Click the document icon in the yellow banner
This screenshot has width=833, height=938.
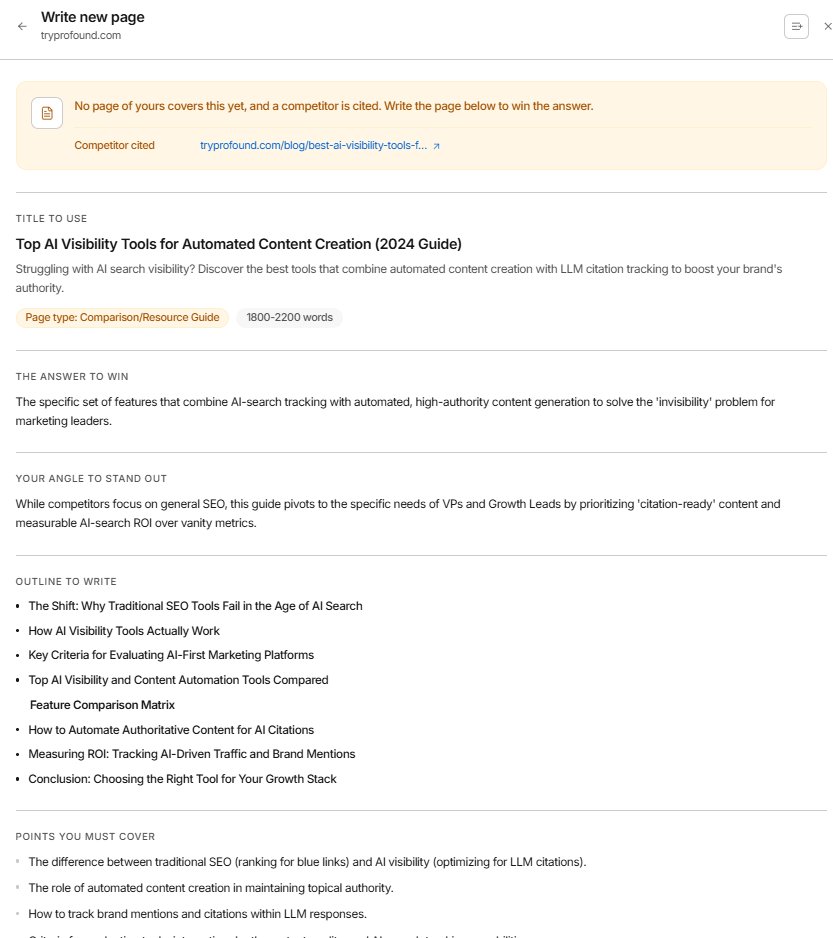47,113
